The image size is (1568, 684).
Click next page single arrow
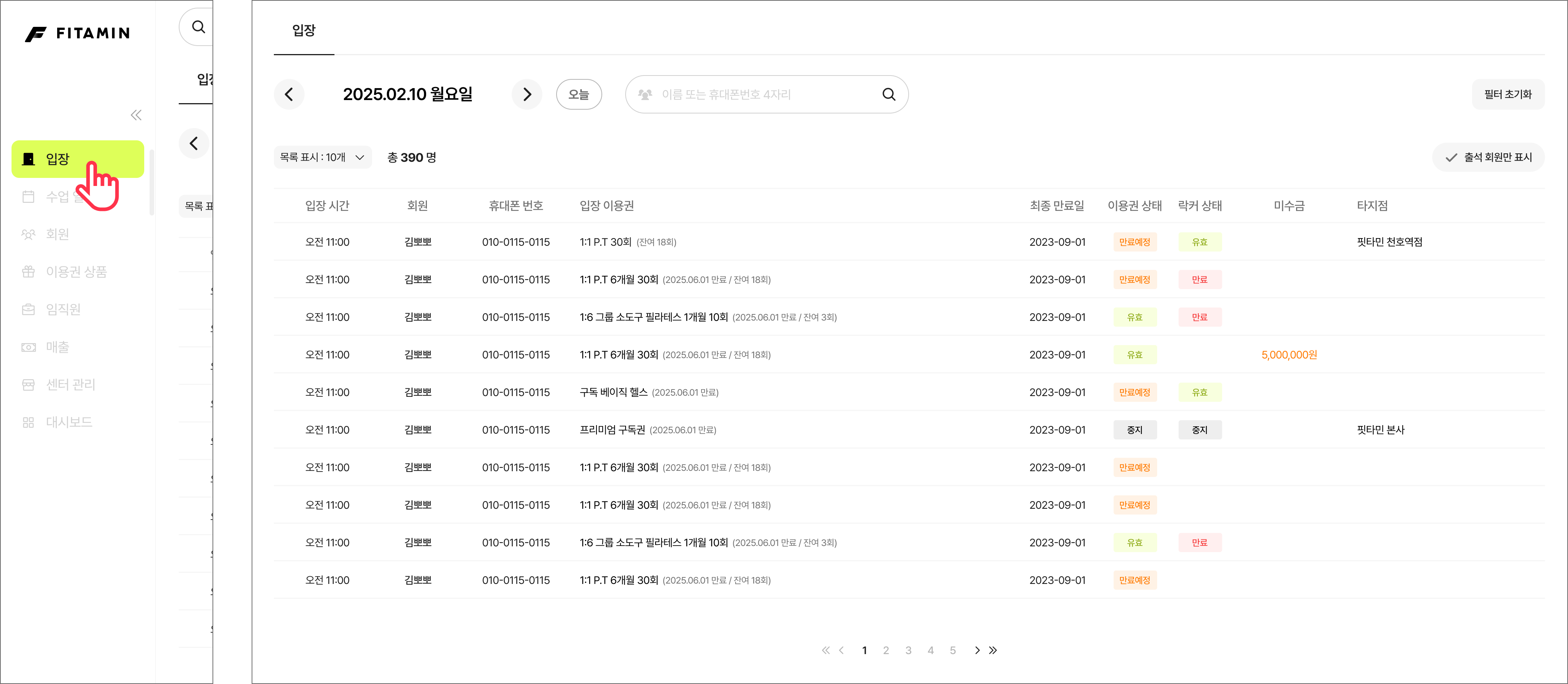[x=977, y=651]
